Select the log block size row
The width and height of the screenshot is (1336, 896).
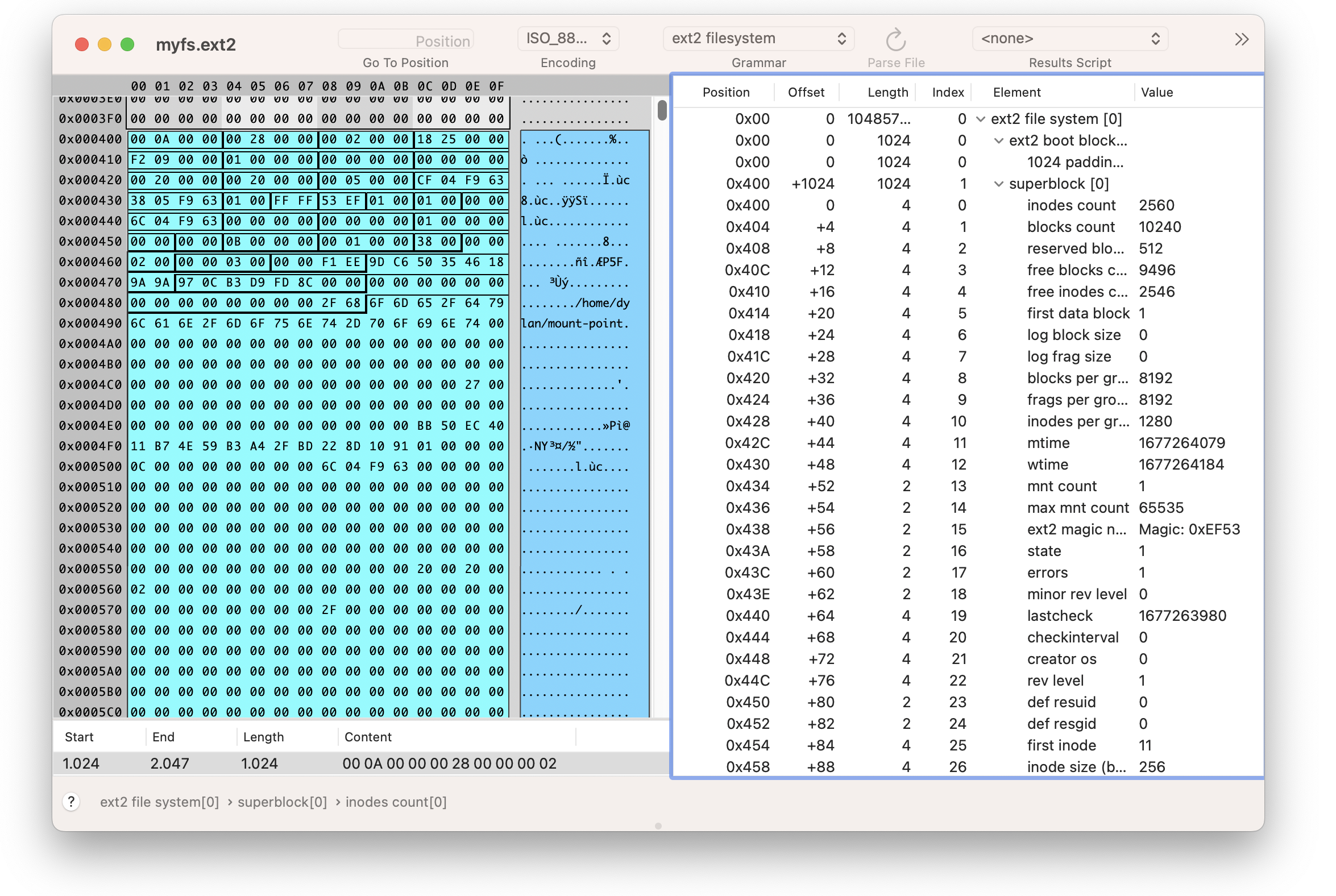click(968, 335)
